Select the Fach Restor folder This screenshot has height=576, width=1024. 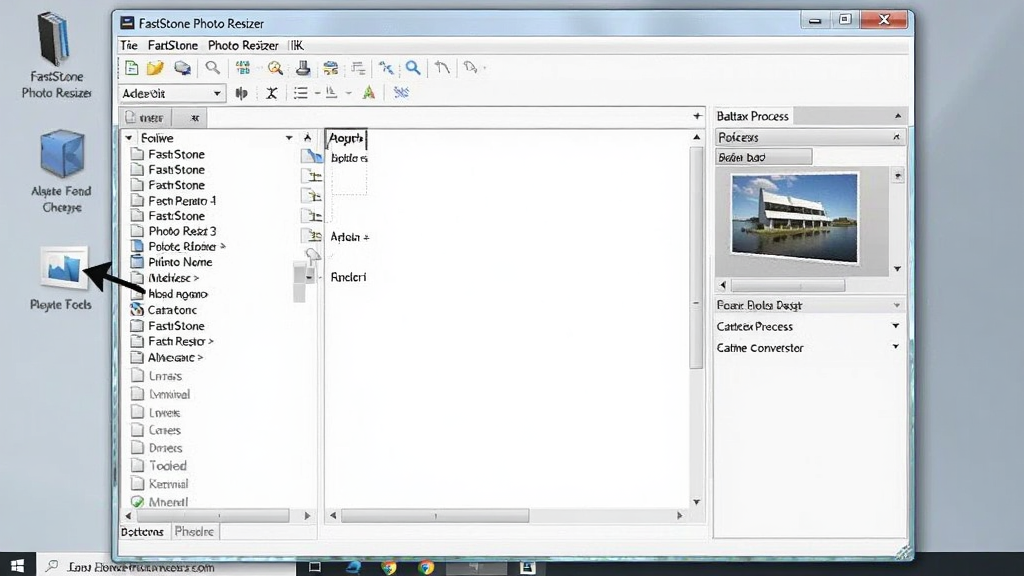point(172,342)
